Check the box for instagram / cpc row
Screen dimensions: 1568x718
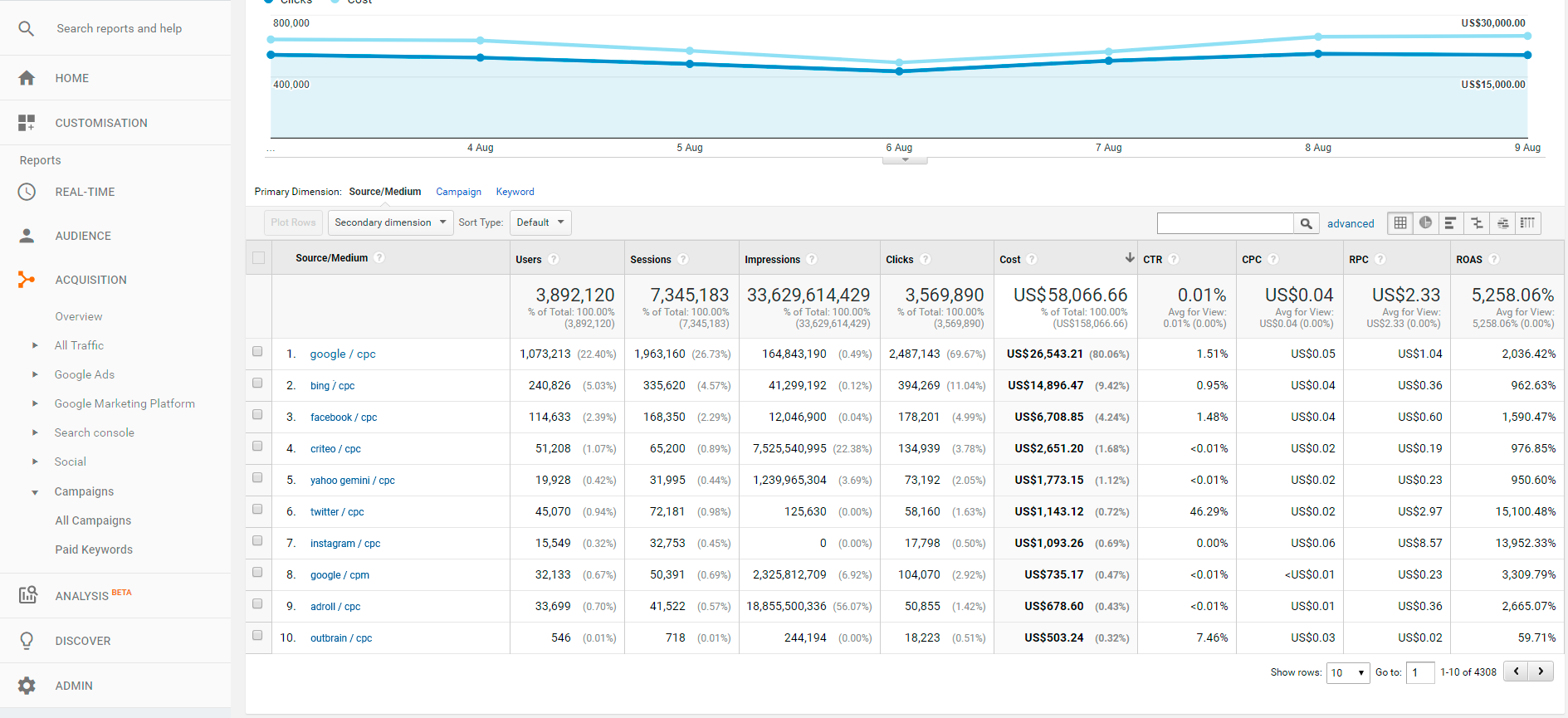tap(257, 541)
